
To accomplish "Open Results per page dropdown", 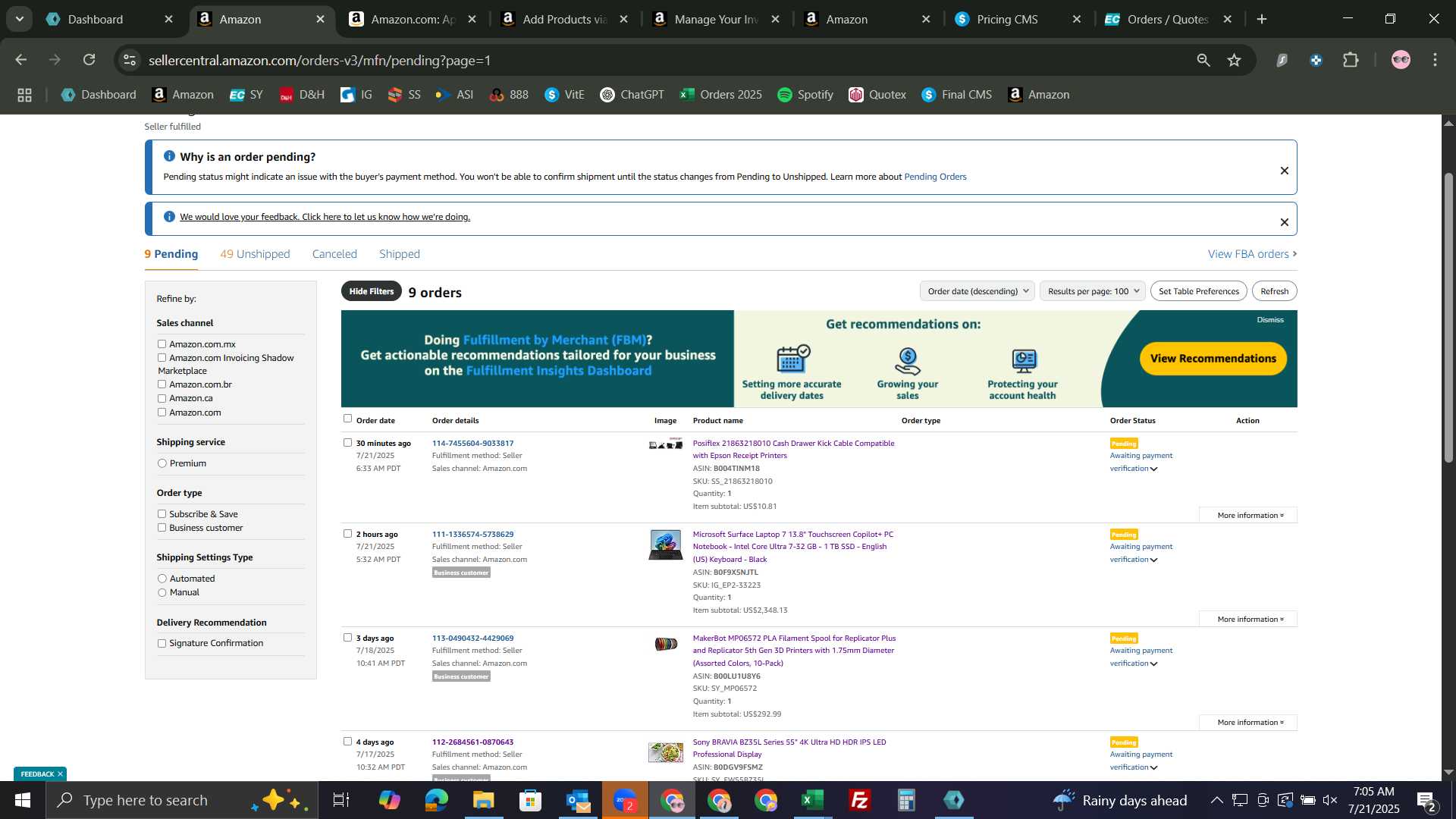I will click(1092, 291).
